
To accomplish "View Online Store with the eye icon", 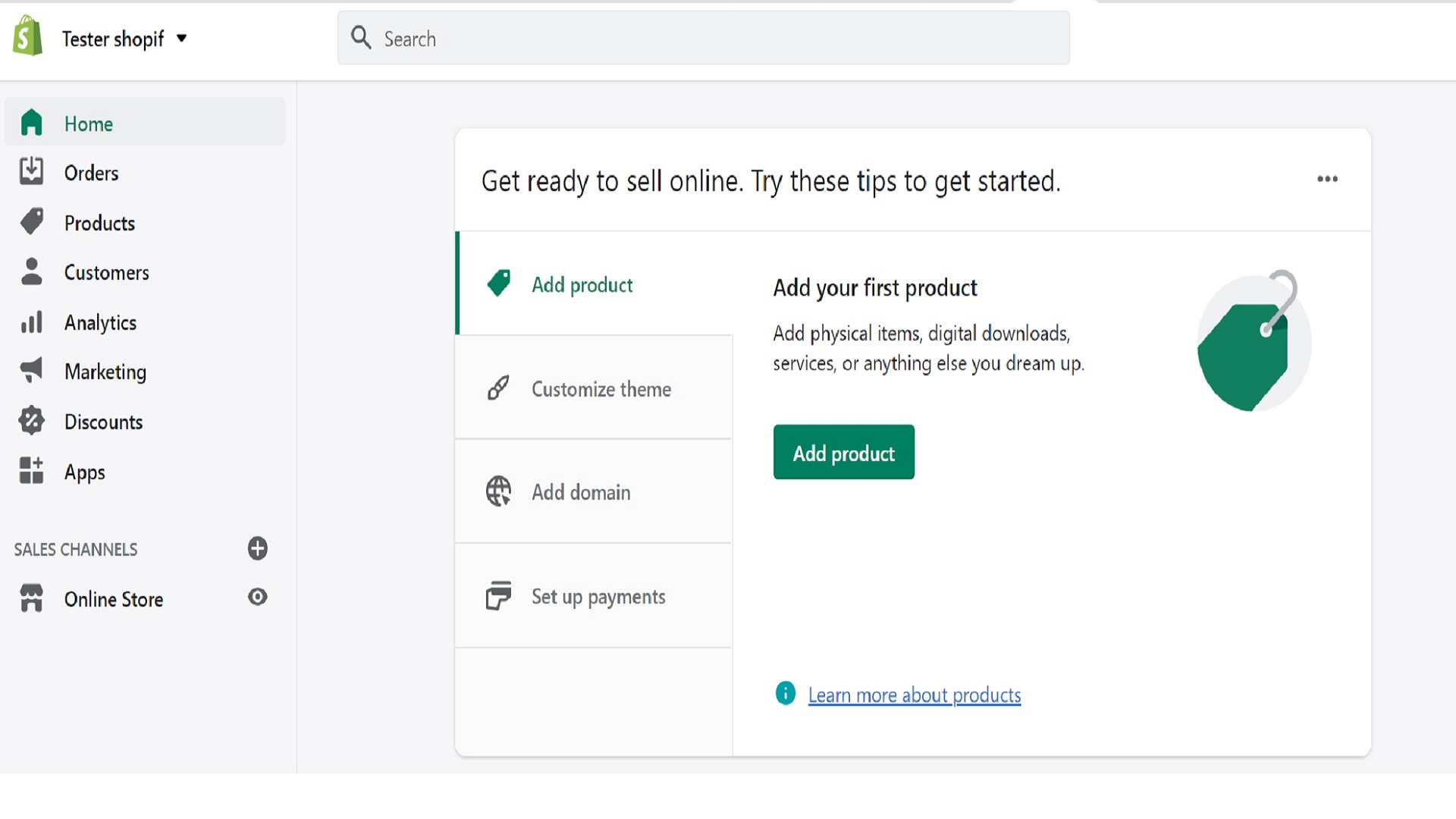I will pos(258,598).
